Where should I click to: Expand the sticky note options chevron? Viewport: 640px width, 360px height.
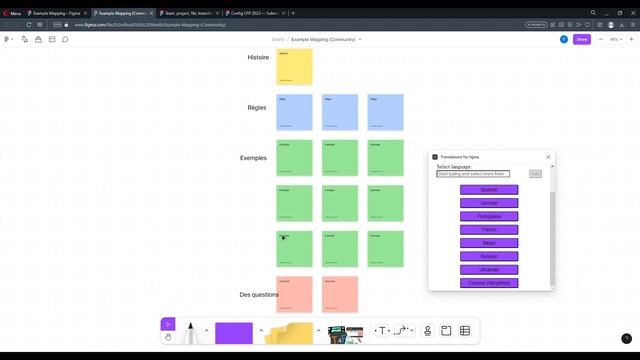pyautogui.click(x=318, y=330)
